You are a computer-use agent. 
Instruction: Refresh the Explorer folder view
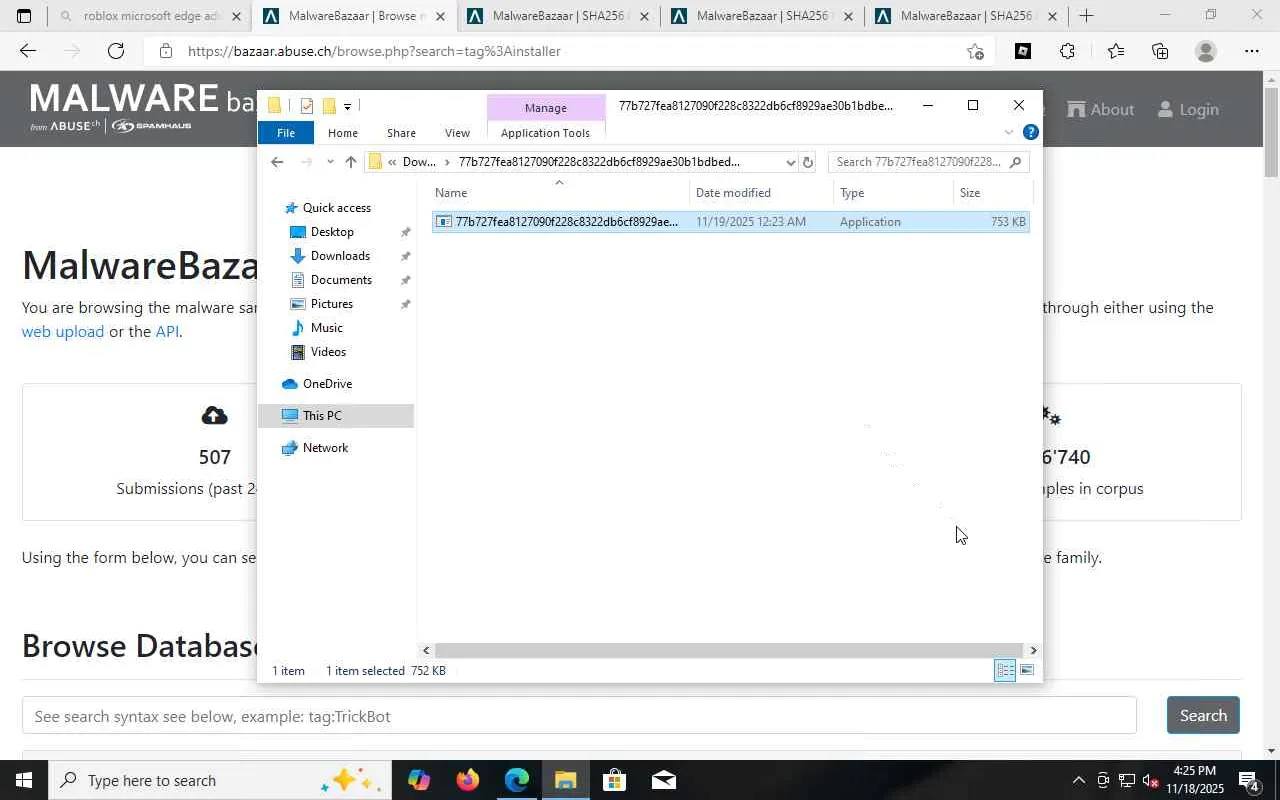click(x=808, y=162)
